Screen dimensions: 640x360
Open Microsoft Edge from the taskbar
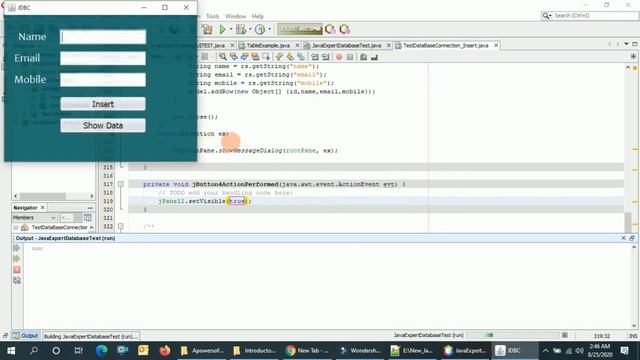[x=101, y=351]
